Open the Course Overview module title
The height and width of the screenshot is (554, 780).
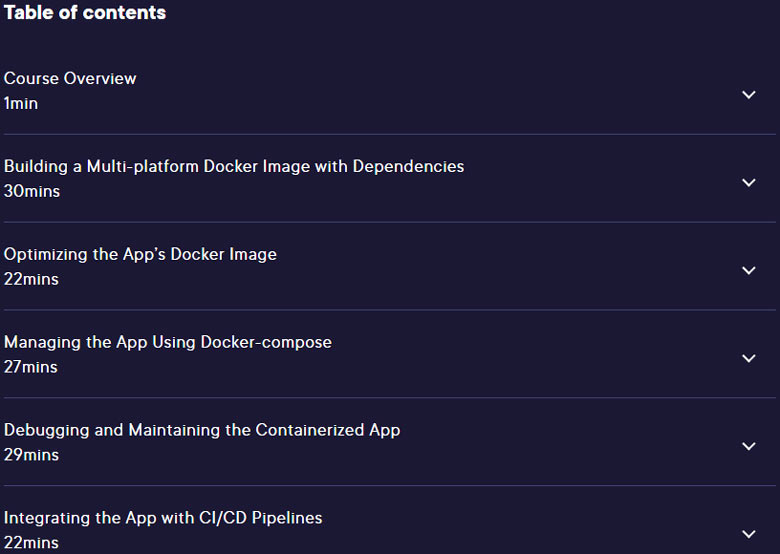click(x=70, y=79)
